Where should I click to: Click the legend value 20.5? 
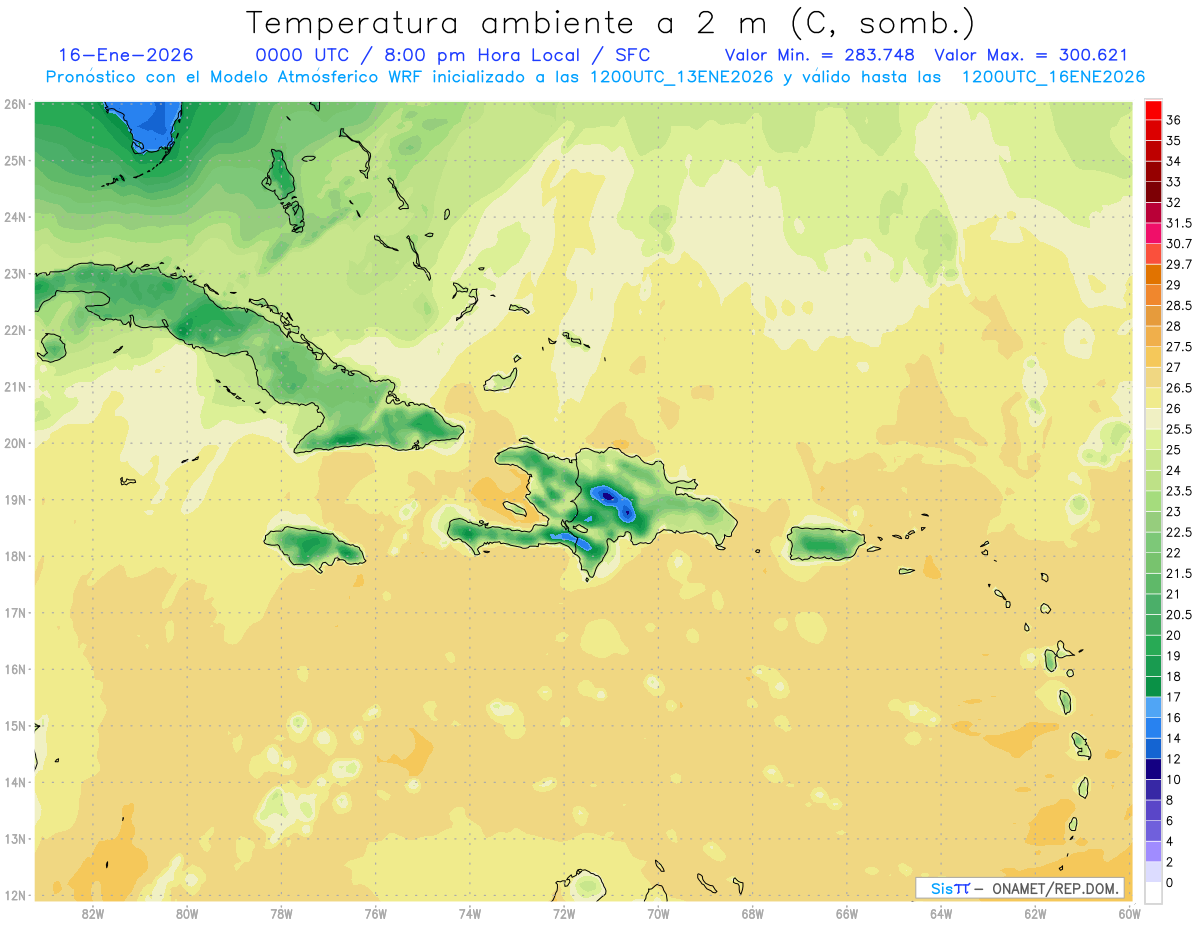tap(1179, 615)
